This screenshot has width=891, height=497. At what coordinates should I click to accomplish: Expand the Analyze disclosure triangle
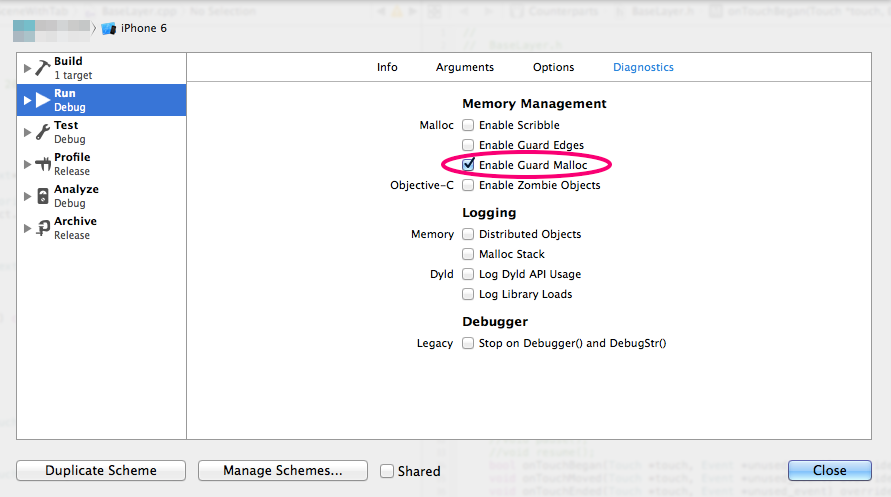pyautogui.click(x=27, y=196)
